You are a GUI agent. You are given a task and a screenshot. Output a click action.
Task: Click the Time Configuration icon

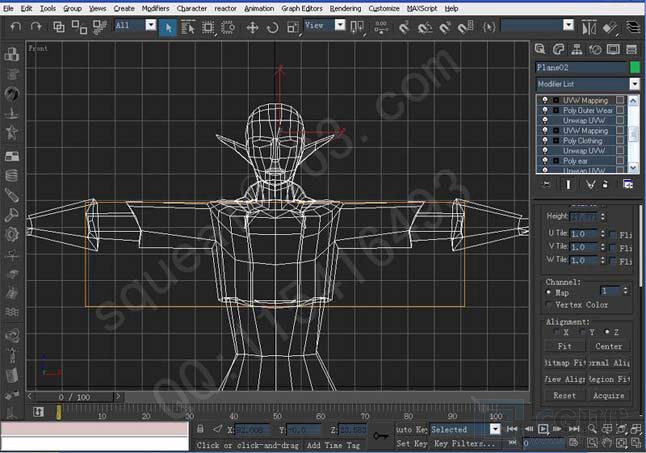coord(573,443)
